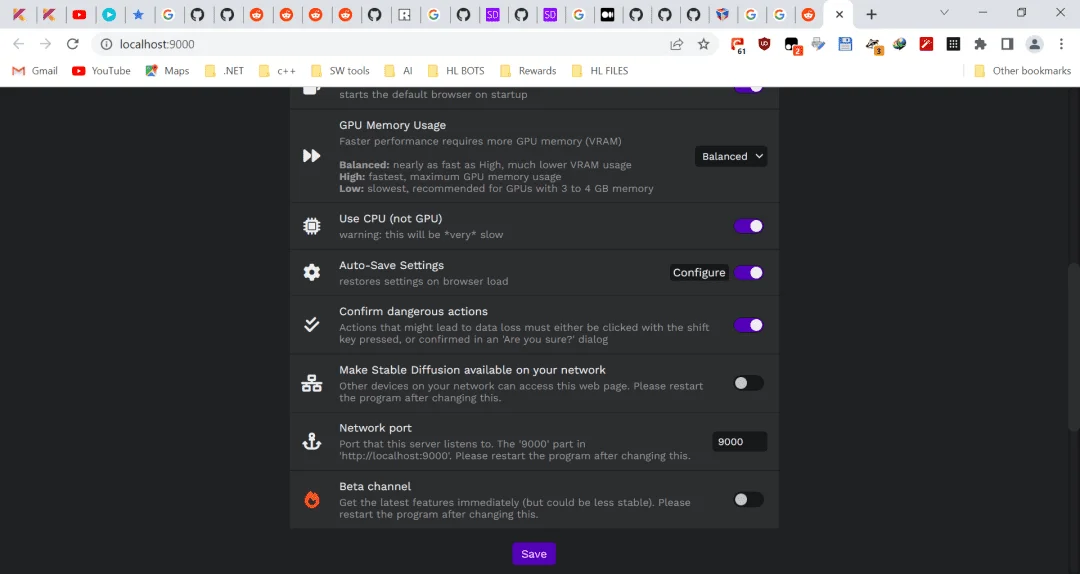
Task: Reload the localhost page
Action: coord(72,44)
